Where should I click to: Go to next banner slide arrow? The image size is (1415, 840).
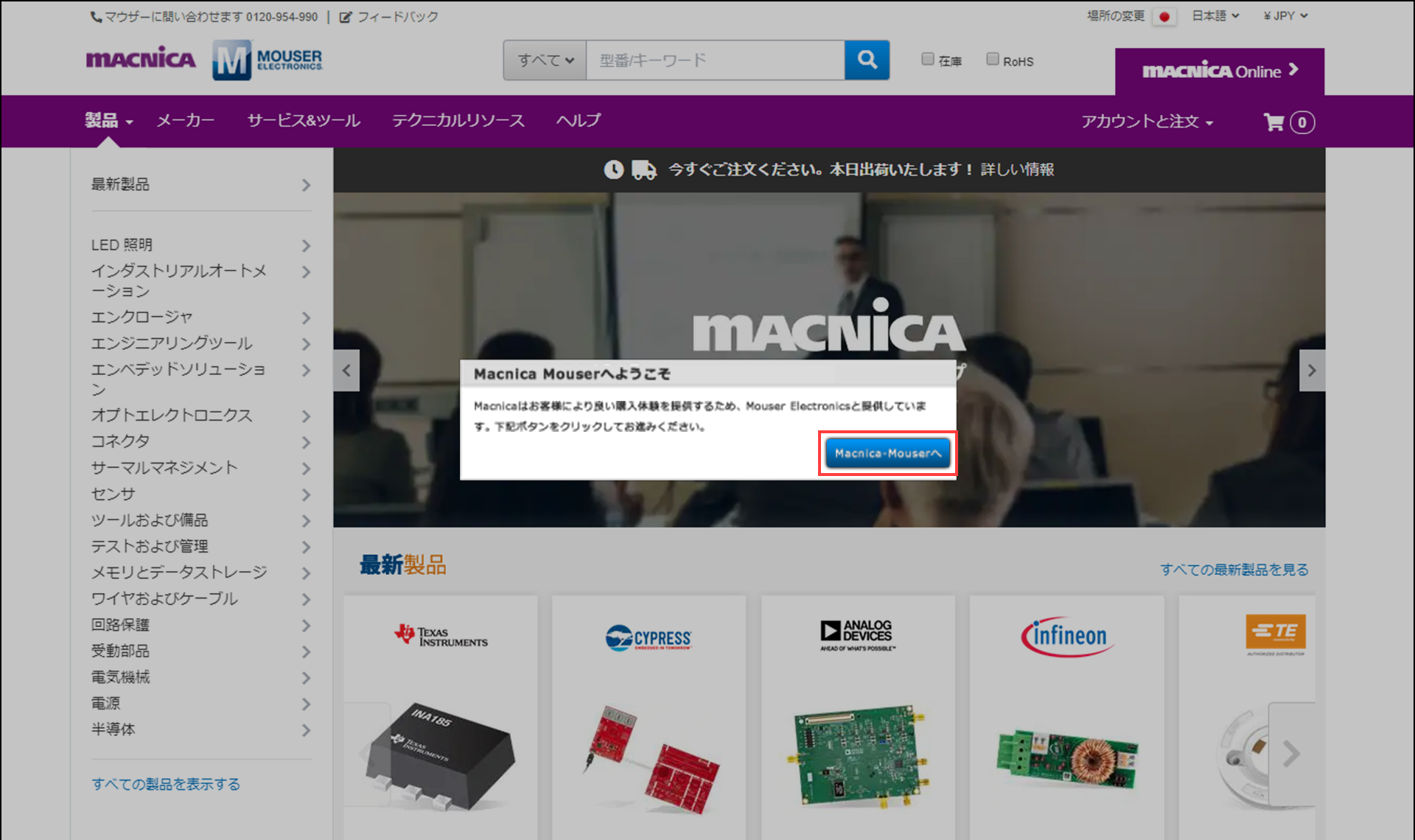click(1312, 371)
